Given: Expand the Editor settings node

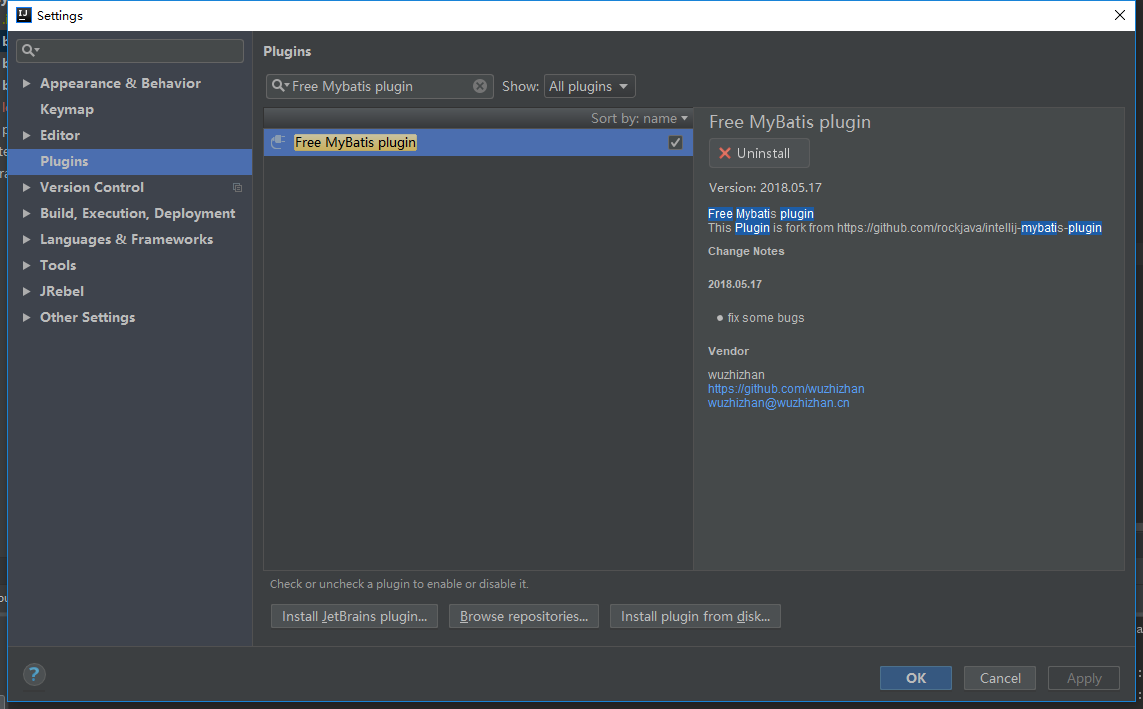Looking at the screenshot, I should tap(26, 136).
